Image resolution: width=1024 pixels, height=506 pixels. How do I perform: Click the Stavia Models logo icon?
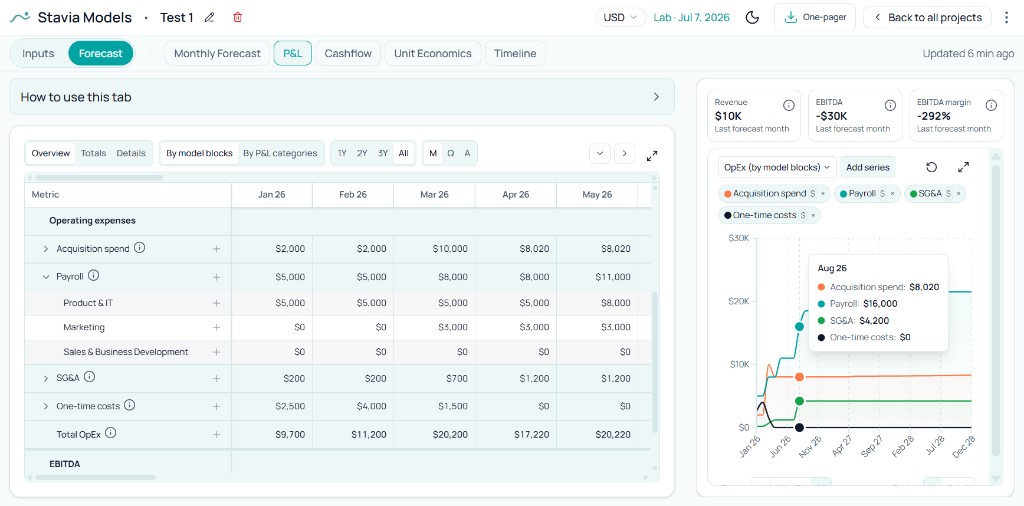[20, 18]
